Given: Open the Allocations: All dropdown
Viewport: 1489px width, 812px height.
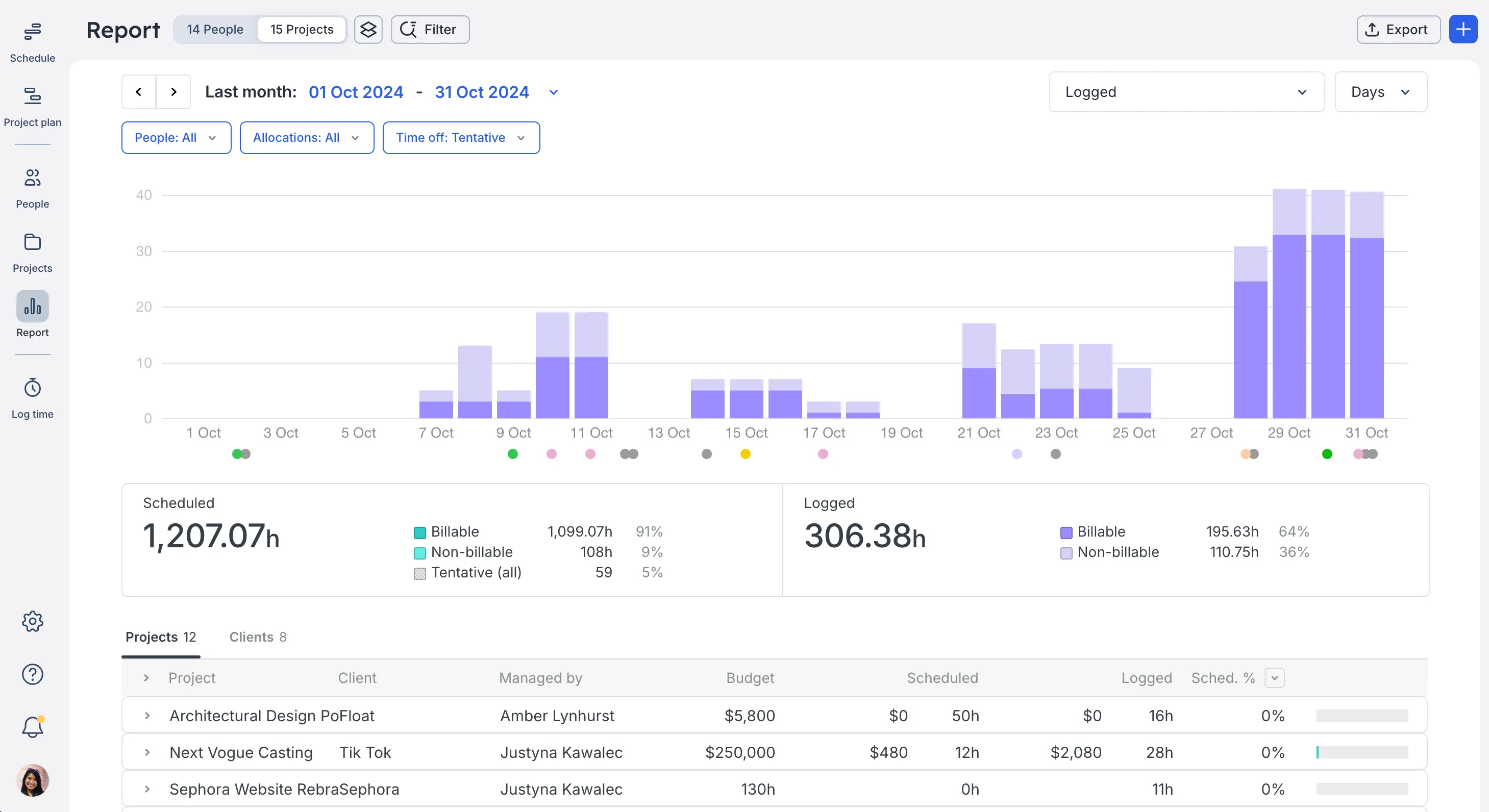Looking at the screenshot, I should click(307, 138).
